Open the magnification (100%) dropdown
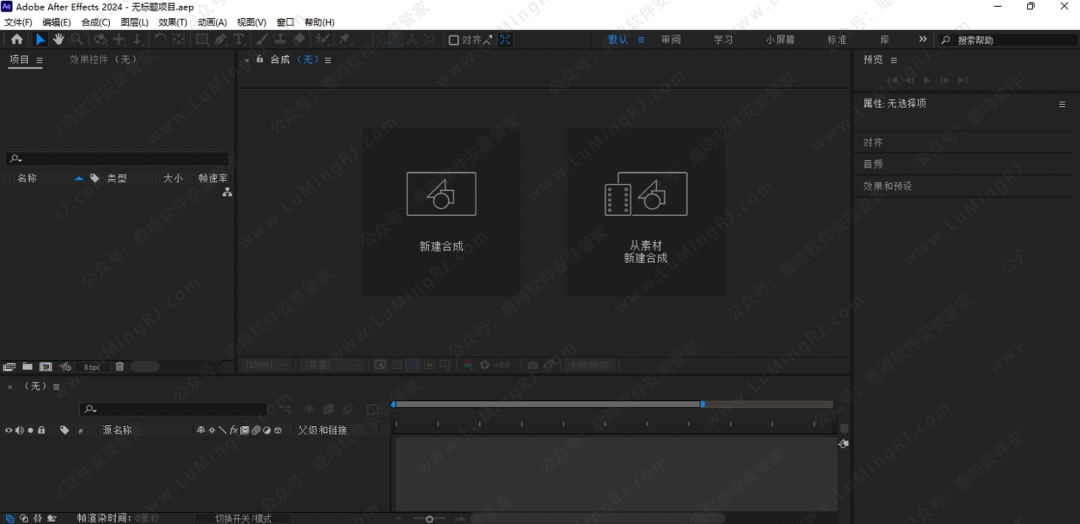 (267, 365)
